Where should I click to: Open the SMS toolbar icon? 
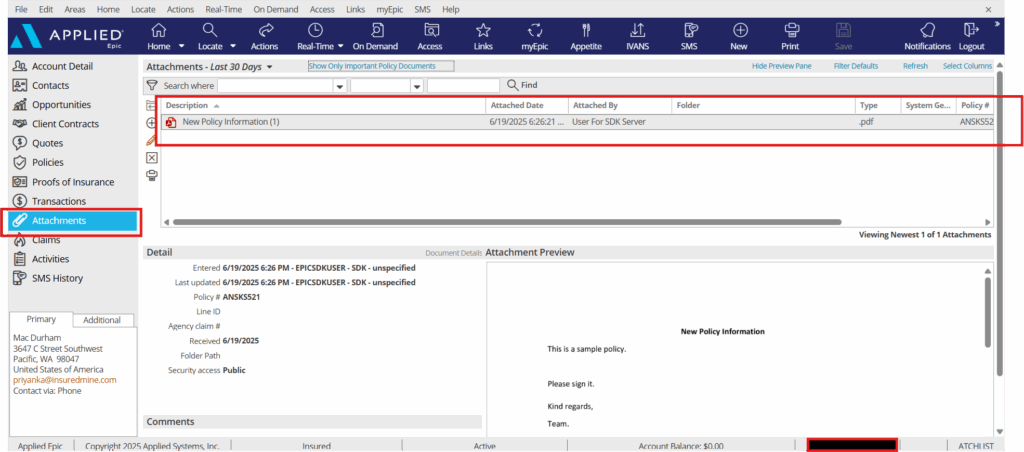coord(690,30)
